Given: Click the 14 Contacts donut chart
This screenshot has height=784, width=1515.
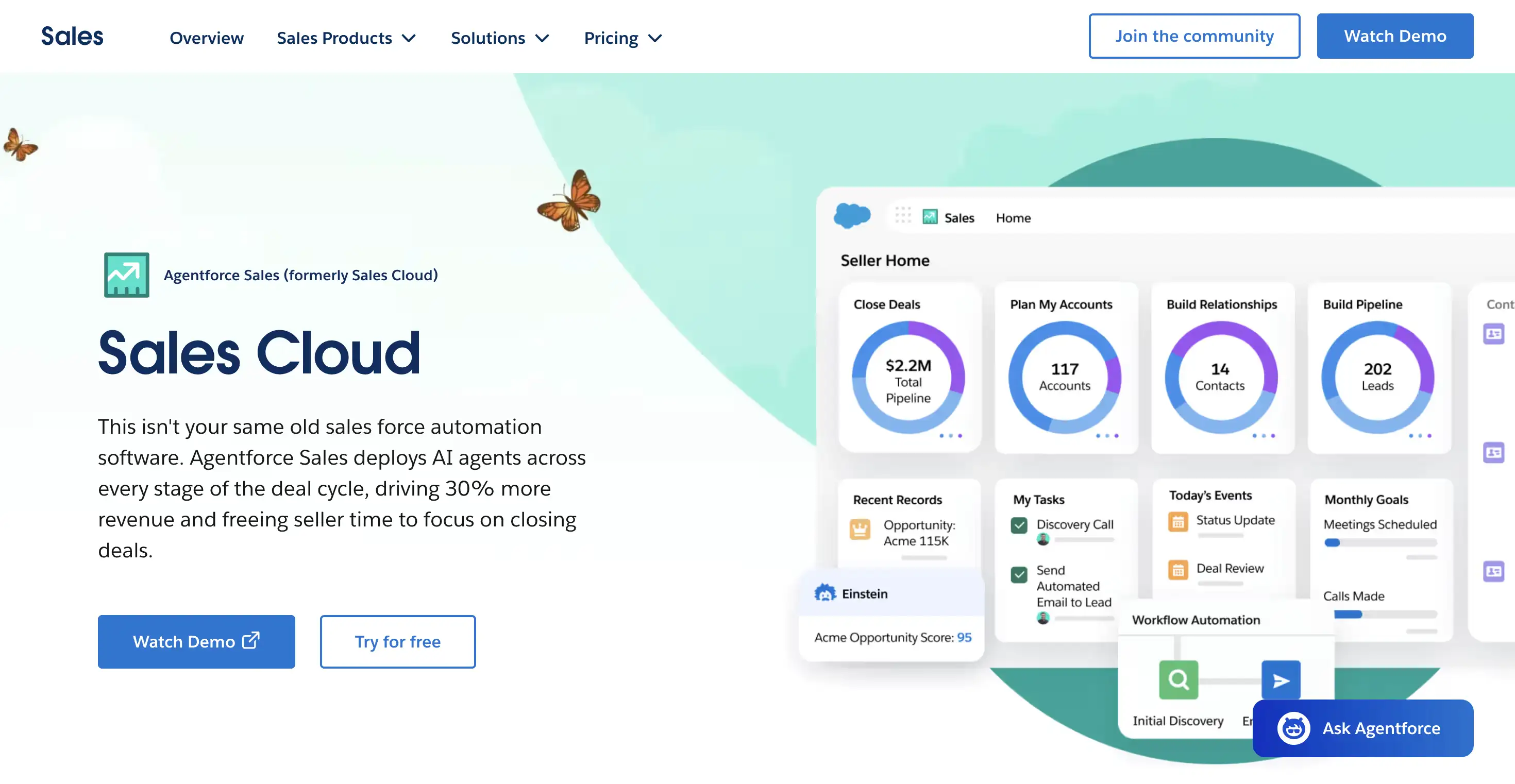Looking at the screenshot, I should tap(1221, 377).
